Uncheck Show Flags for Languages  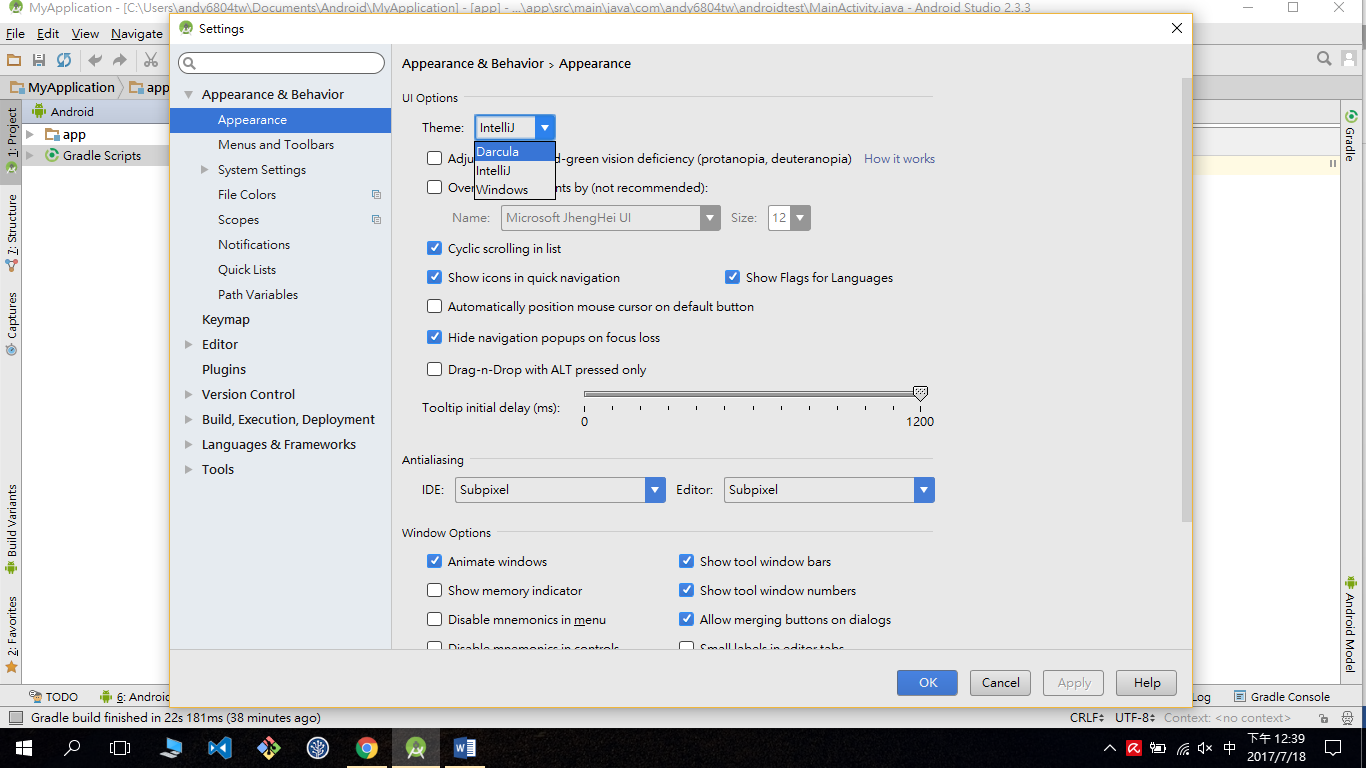click(x=732, y=277)
